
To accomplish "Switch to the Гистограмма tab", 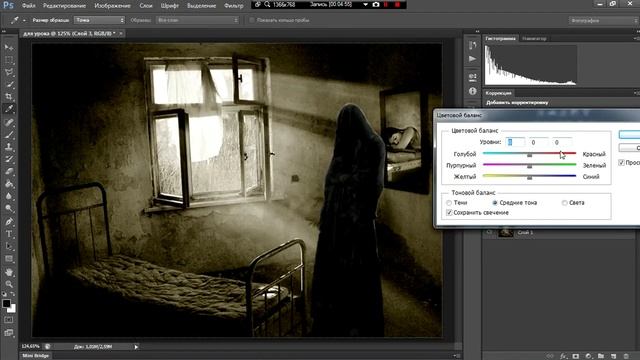I will pos(500,38).
